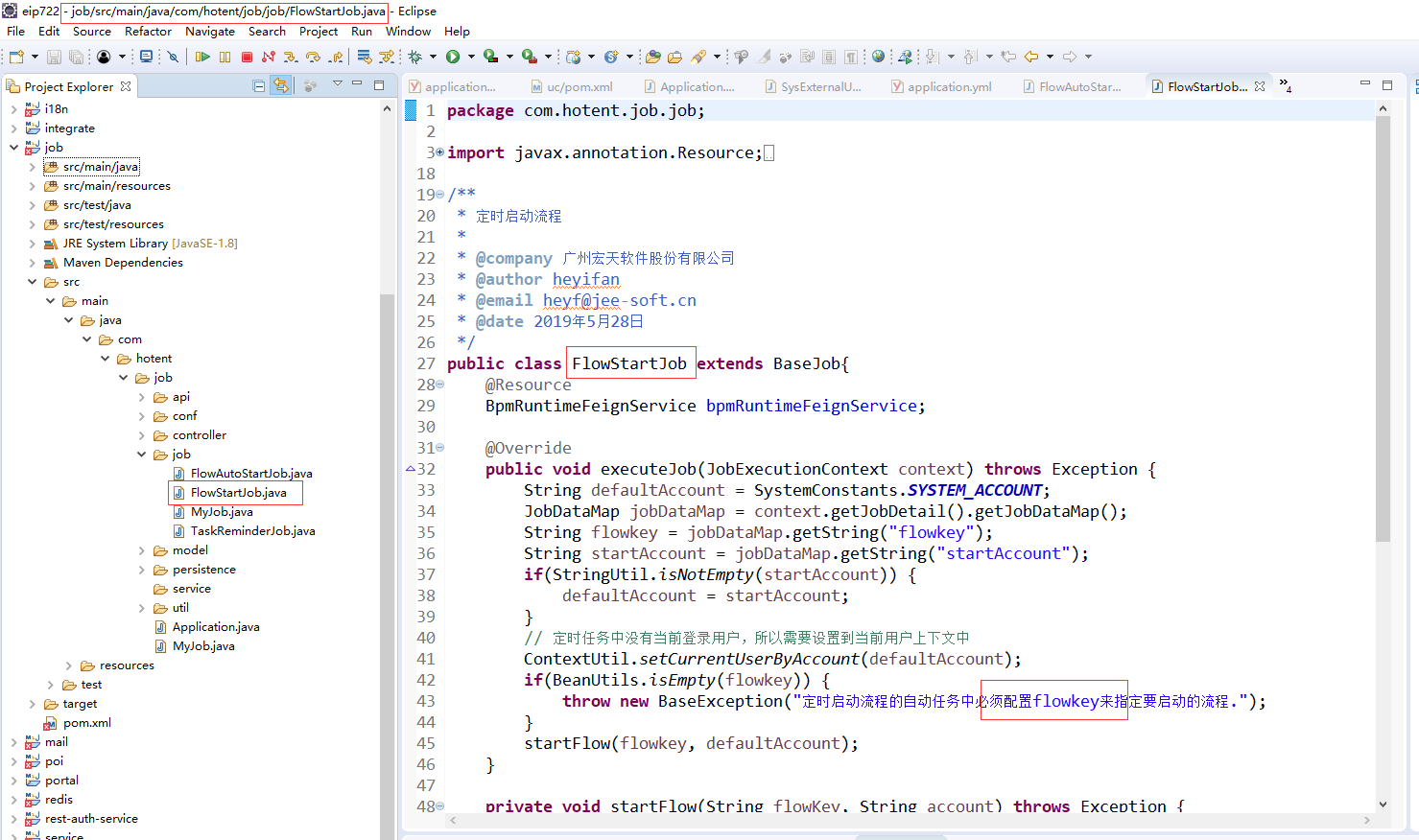Show hidden editor tabs list chevron
1419x840 pixels.
(1286, 86)
